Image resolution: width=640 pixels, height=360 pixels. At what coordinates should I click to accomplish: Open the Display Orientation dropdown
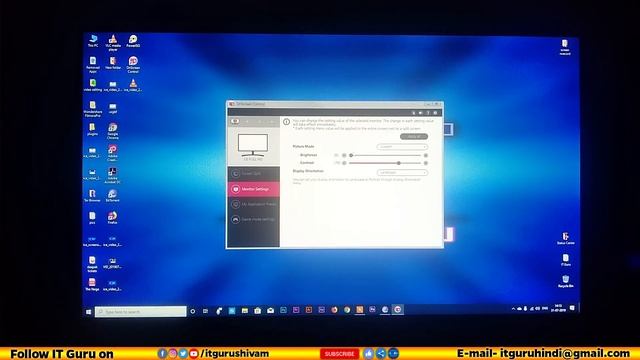402,173
